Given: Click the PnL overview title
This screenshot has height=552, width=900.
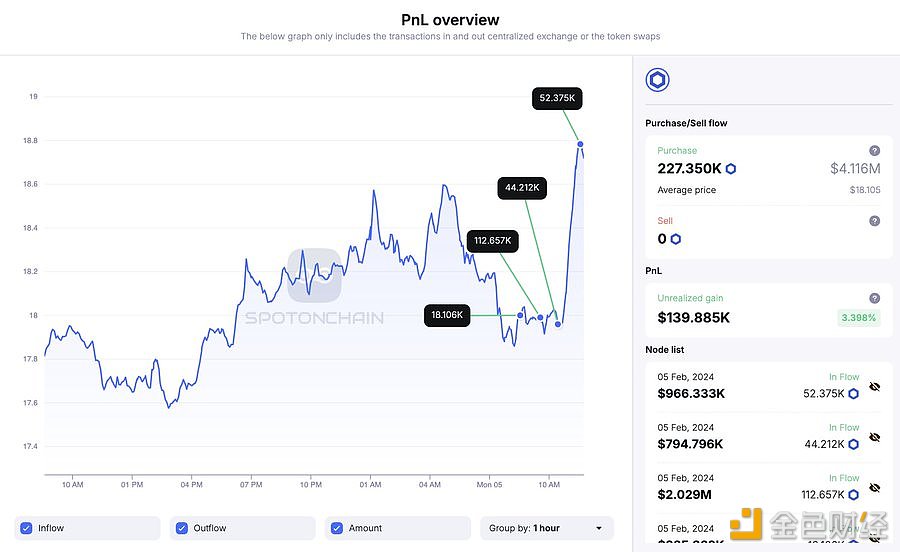Looking at the screenshot, I should [x=450, y=20].
